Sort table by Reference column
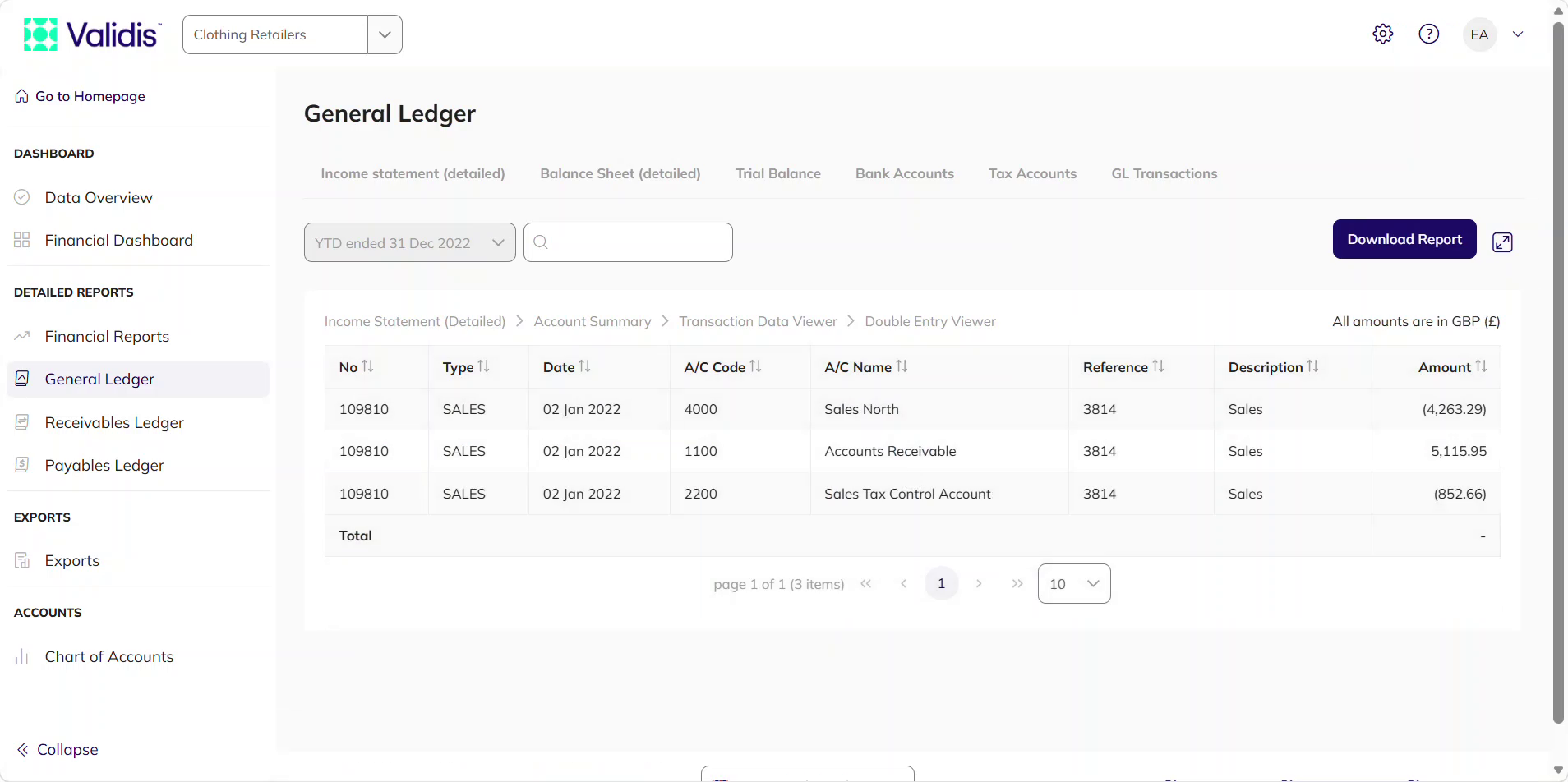Viewport: 1568px width, 782px height. pos(1158,366)
